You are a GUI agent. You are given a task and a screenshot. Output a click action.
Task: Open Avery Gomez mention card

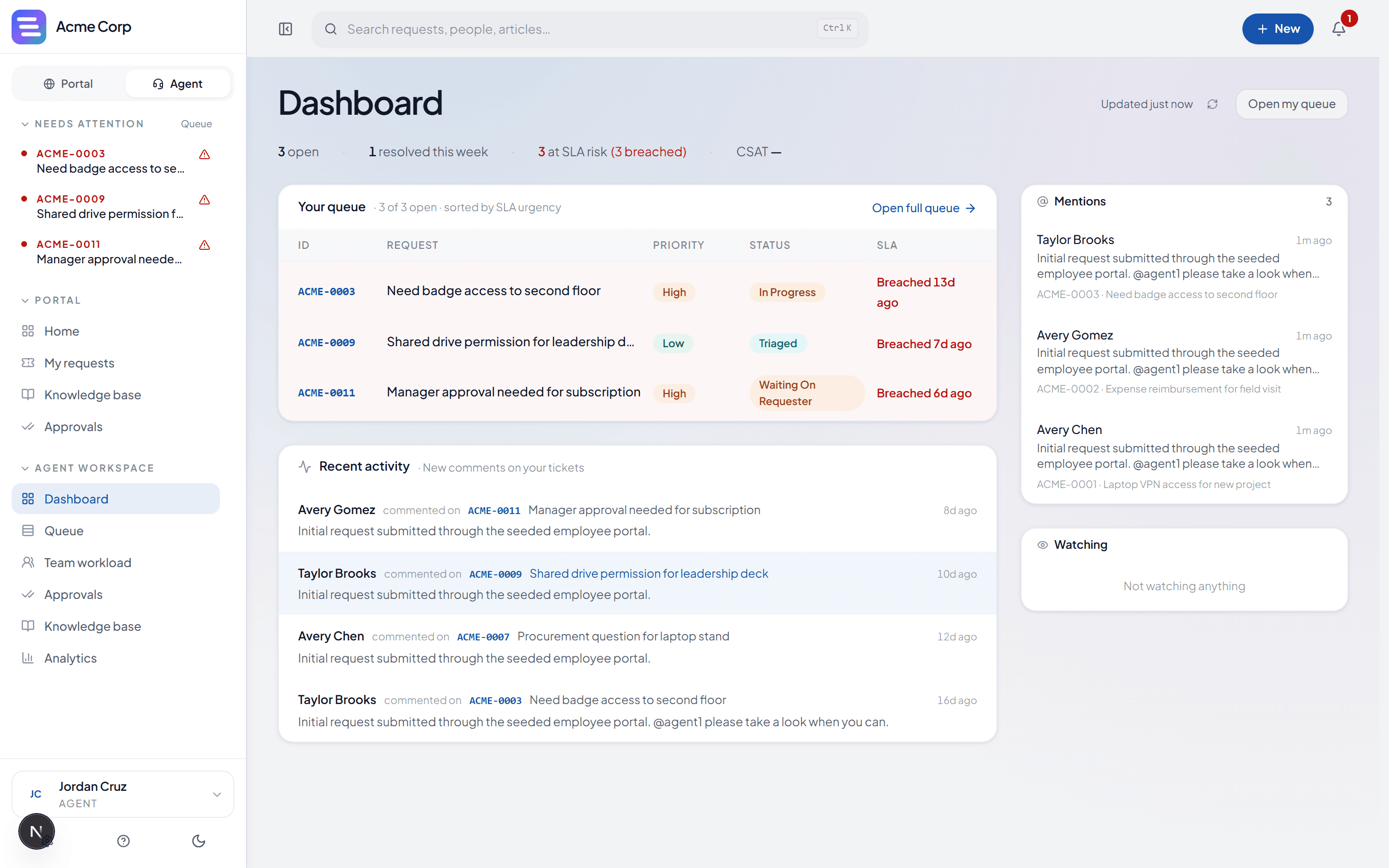coord(1184,362)
